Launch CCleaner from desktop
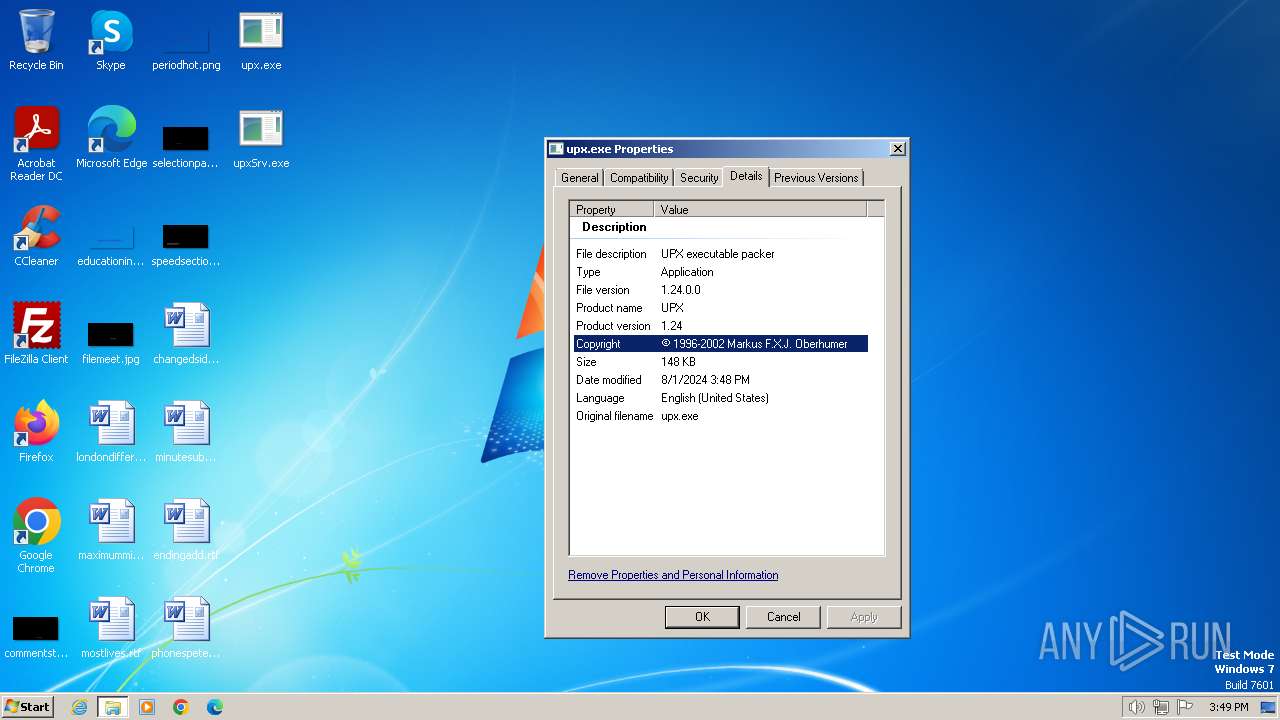The height and width of the screenshot is (720, 1280). coord(36,236)
